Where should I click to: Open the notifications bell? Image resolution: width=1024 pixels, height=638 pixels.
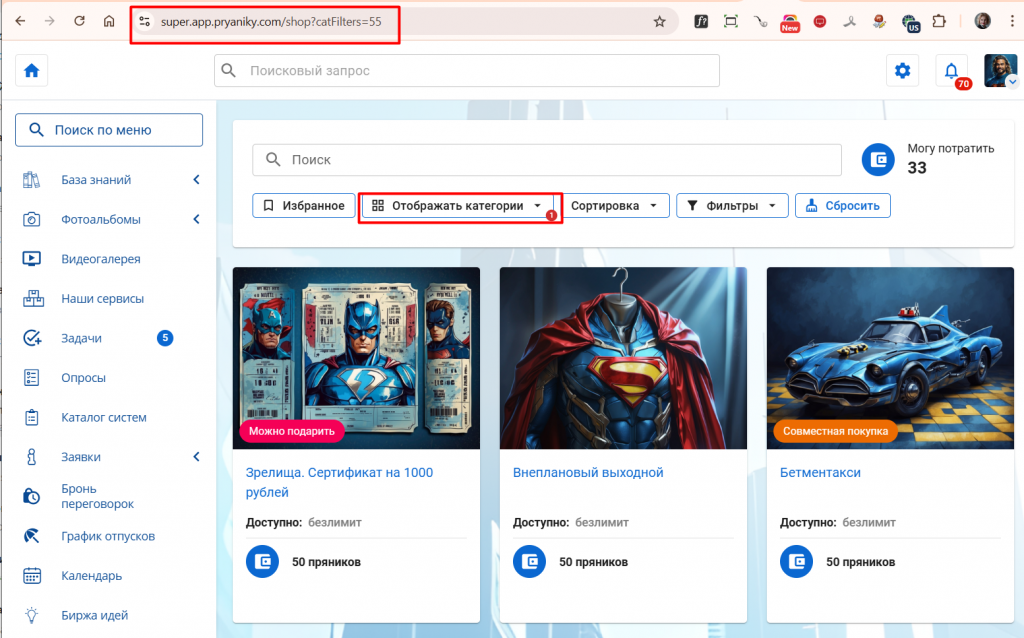coord(951,71)
